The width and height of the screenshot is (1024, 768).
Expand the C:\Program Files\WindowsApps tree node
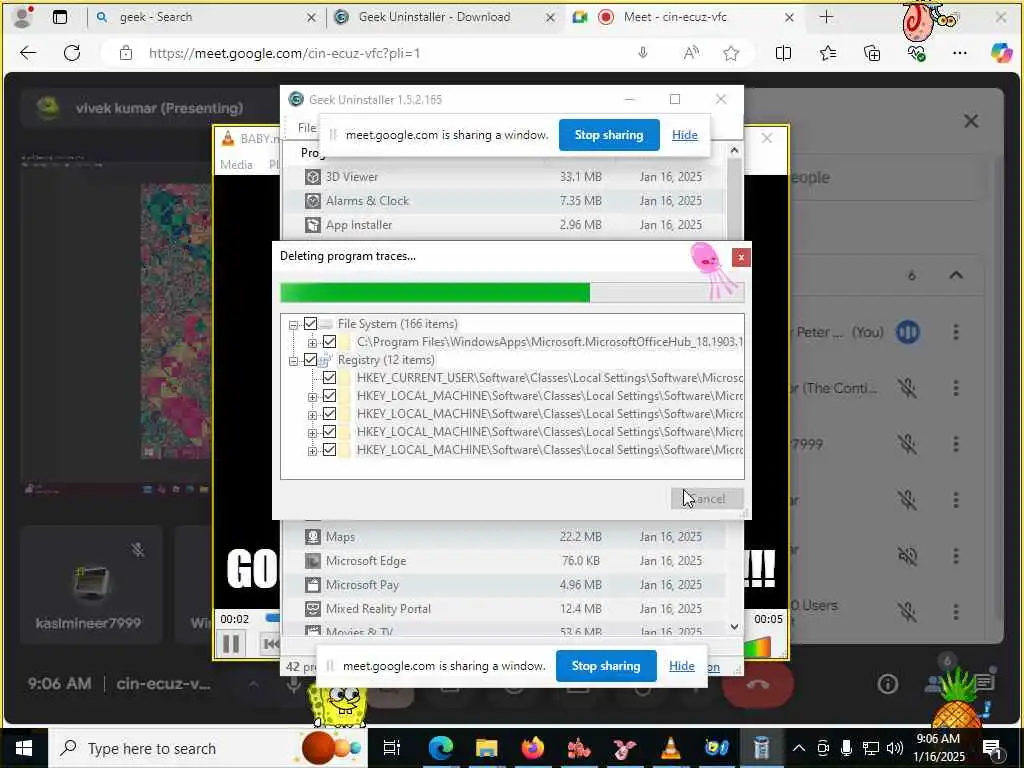click(312, 343)
